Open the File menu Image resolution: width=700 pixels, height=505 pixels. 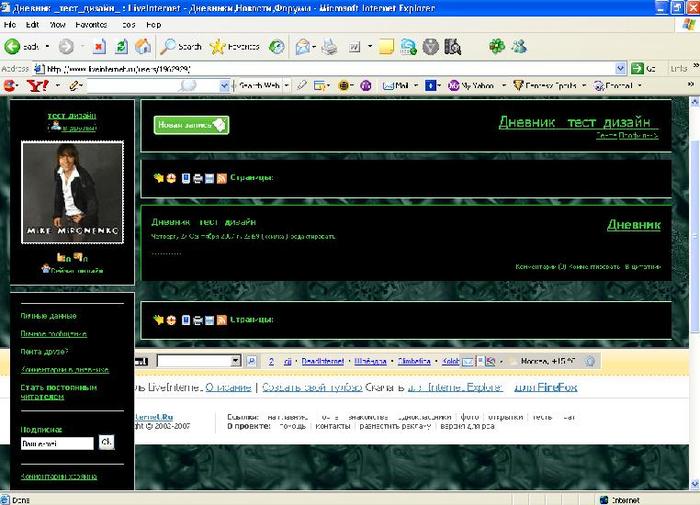[x=10, y=25]
